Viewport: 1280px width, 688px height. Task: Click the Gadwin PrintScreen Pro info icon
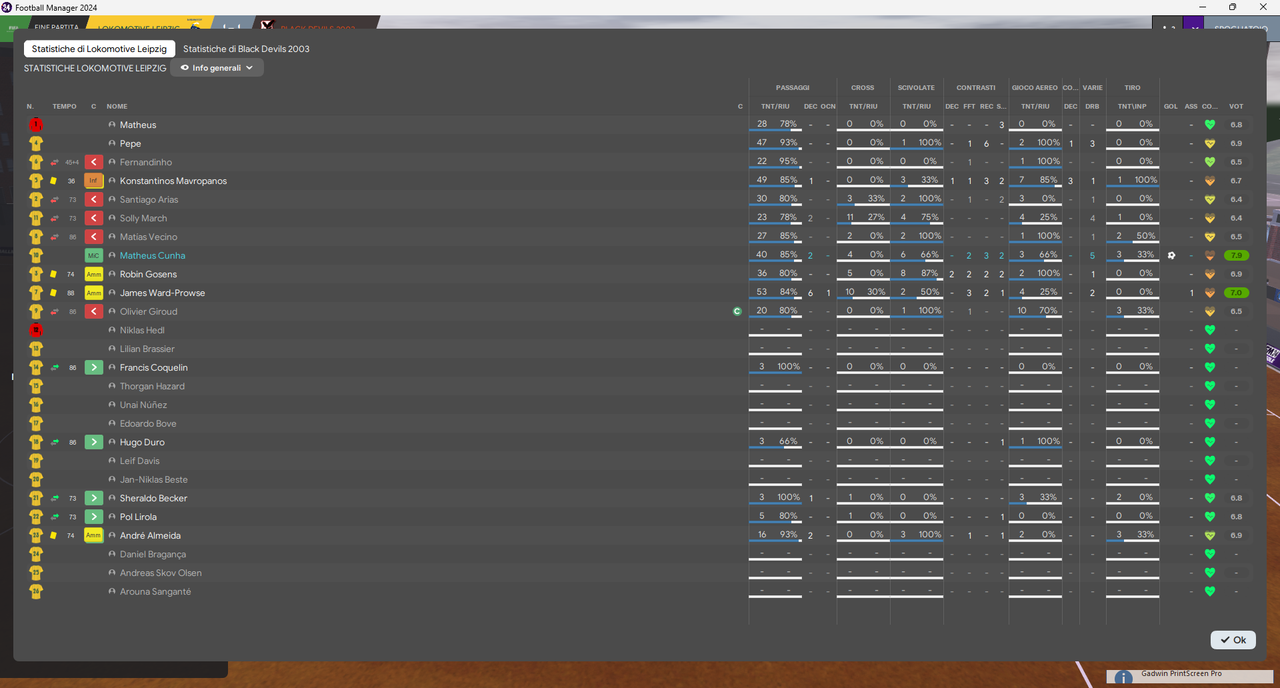[1123, 678]
